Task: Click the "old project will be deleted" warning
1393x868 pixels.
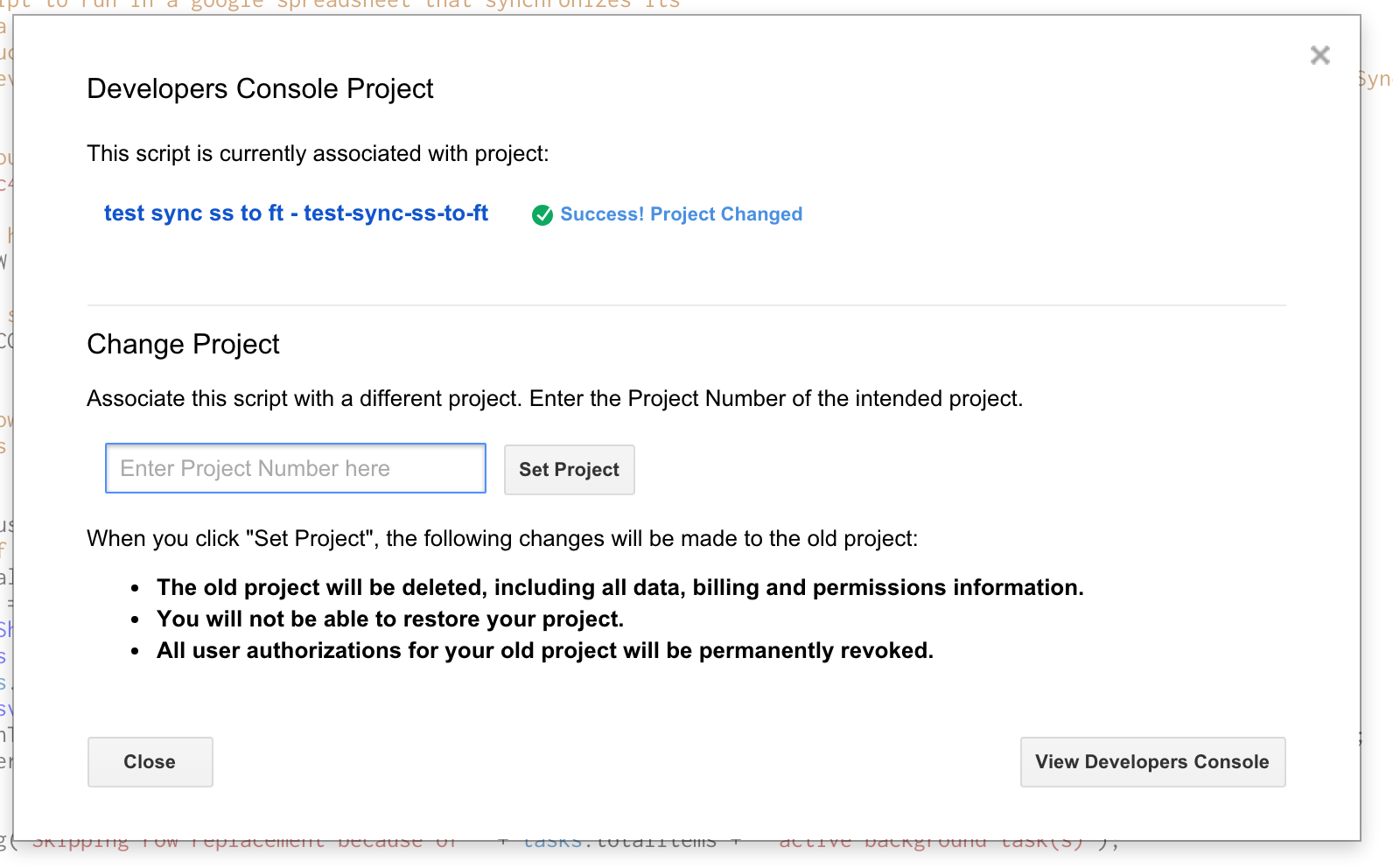Action: [619, 588]
